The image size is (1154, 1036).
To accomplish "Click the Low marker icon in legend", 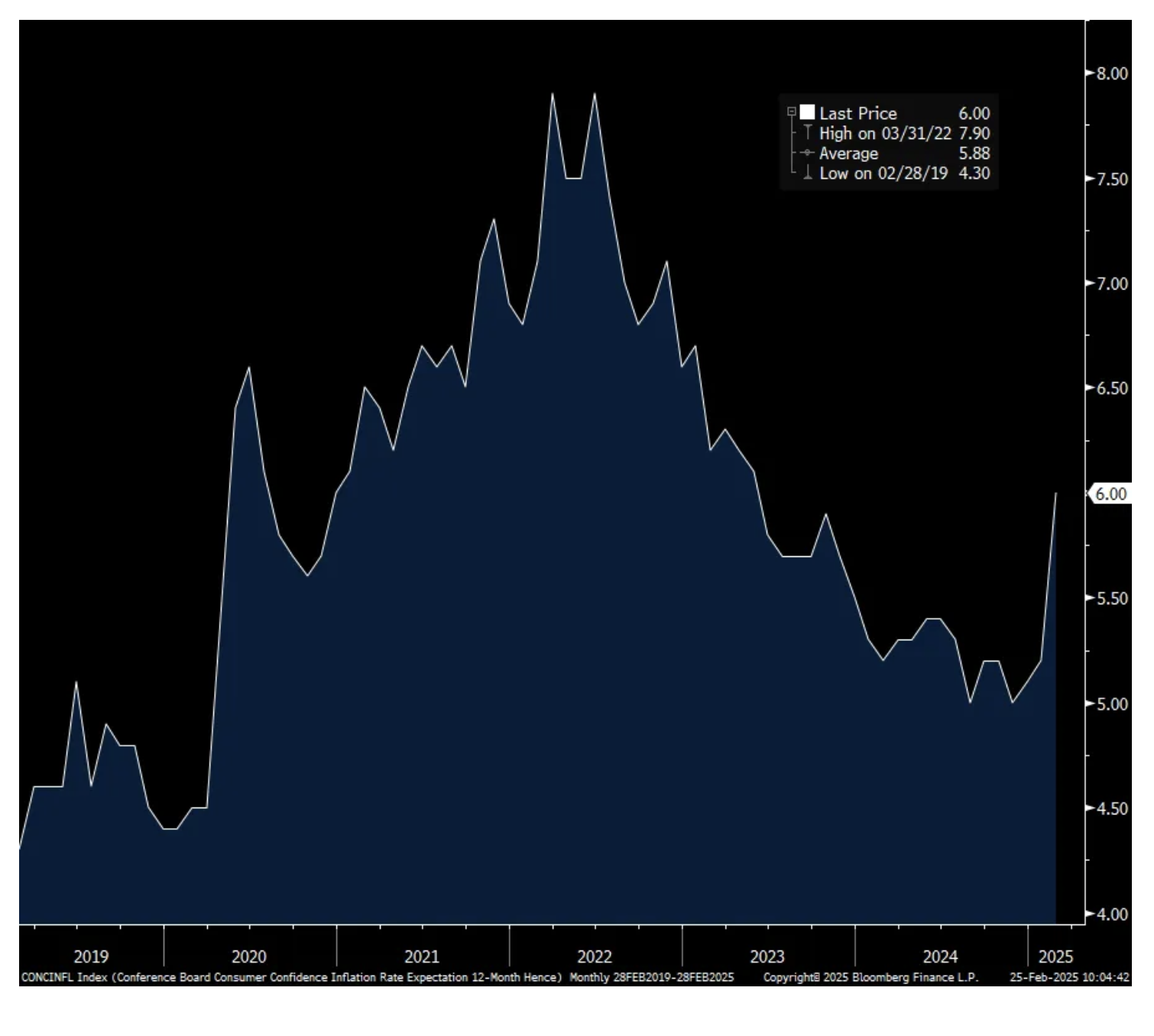I will [807, 173].
